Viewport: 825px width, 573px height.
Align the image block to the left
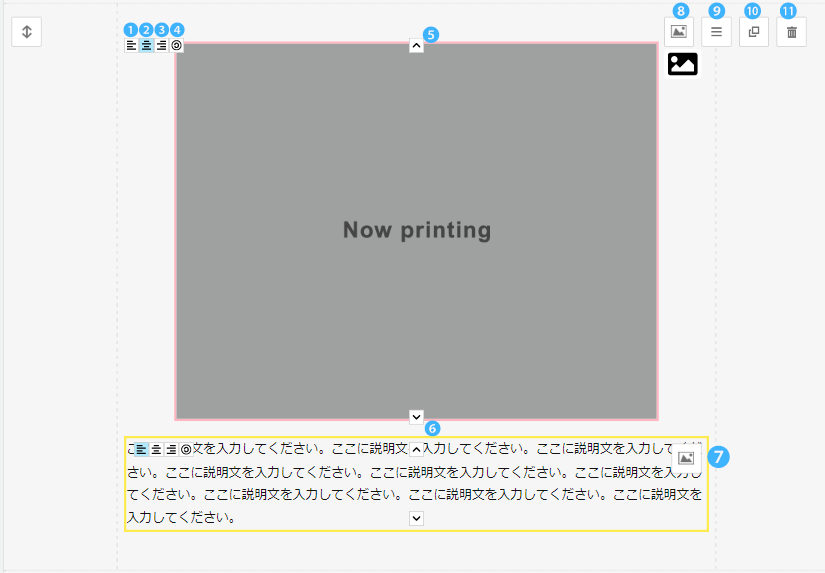click(131, 45)
